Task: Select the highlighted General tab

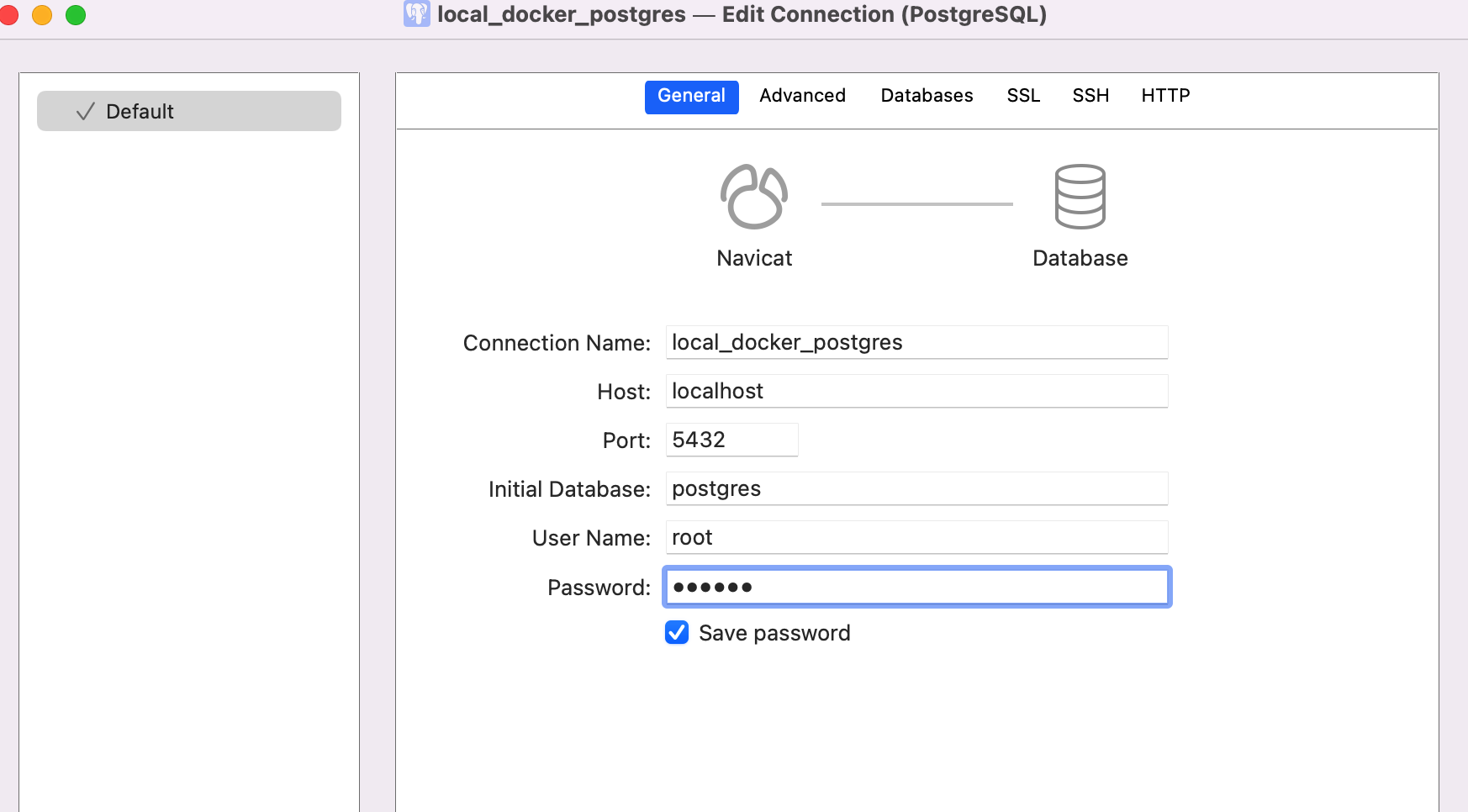Action: 691,96
